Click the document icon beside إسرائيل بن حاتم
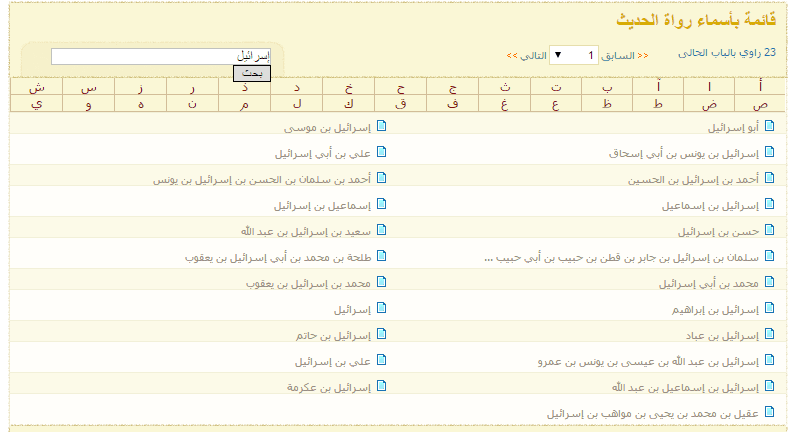The image size is (790, 432). tap(380, 335)
